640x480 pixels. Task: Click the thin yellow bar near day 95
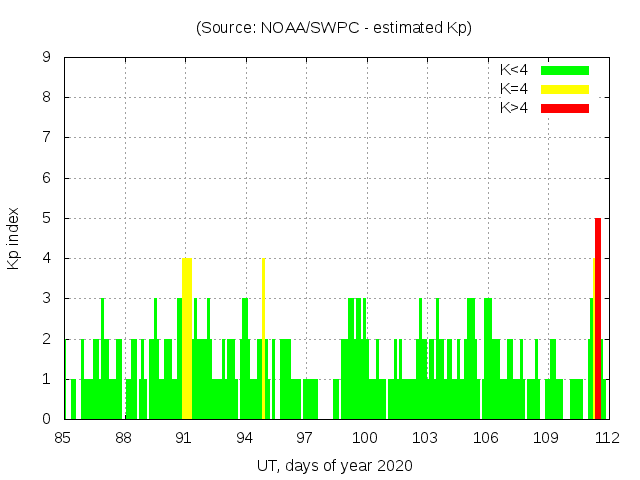click(x=263, y=338)
